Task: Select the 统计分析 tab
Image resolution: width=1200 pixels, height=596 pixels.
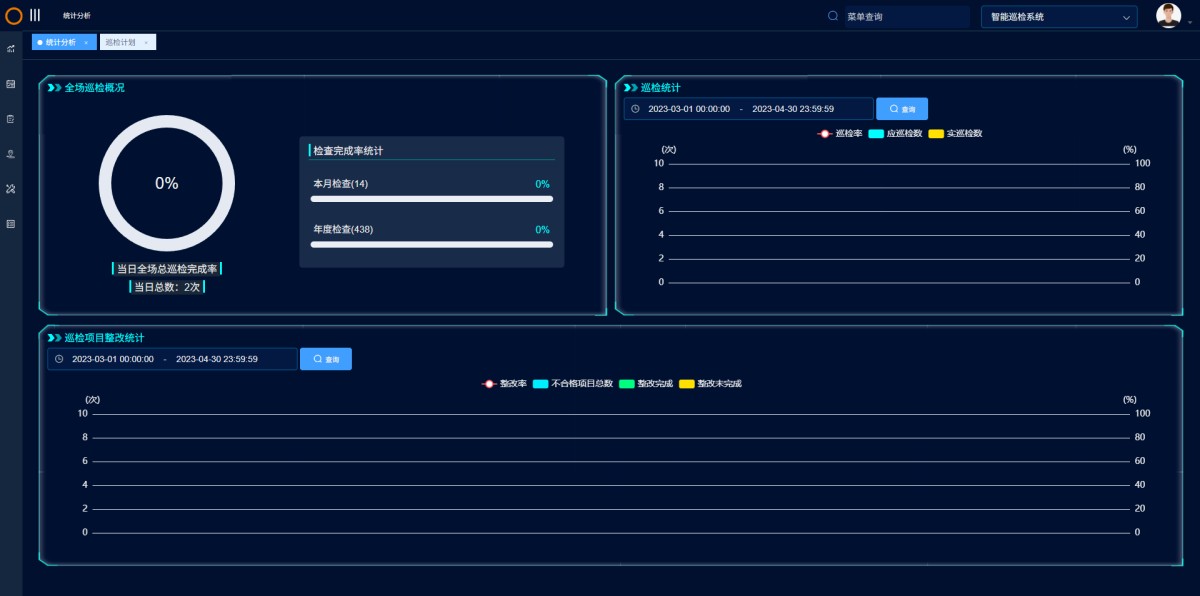Action: pos(61,42)
